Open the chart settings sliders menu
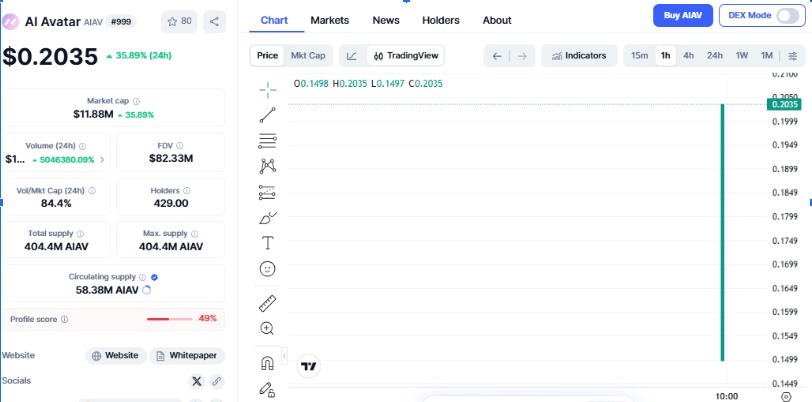812x402 pixels. point(793,56)
